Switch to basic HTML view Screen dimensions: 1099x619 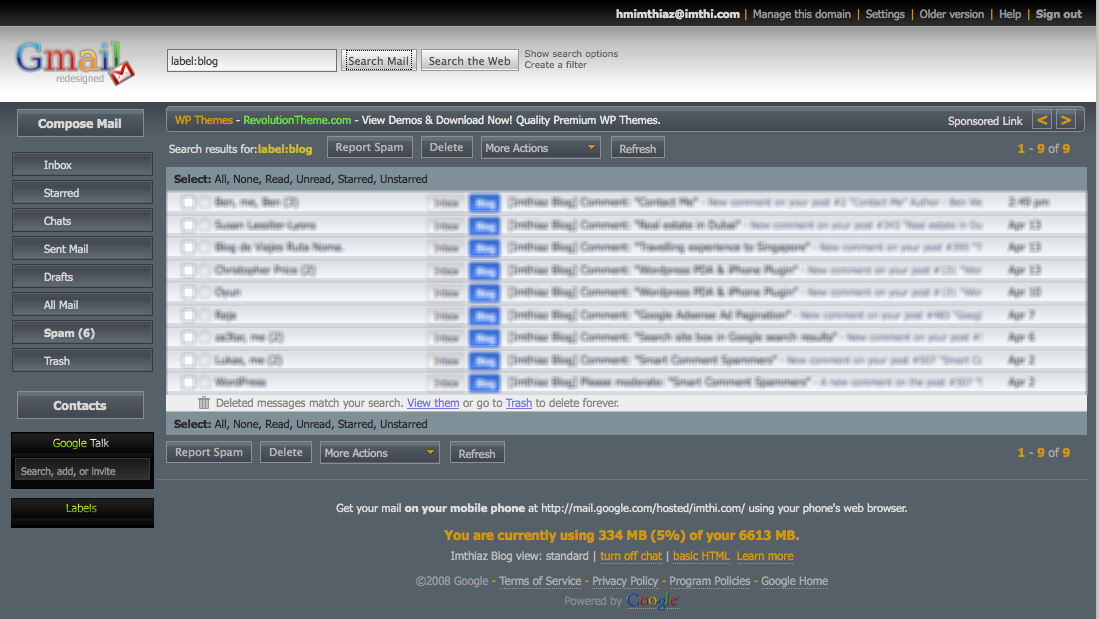pos(701,556)
